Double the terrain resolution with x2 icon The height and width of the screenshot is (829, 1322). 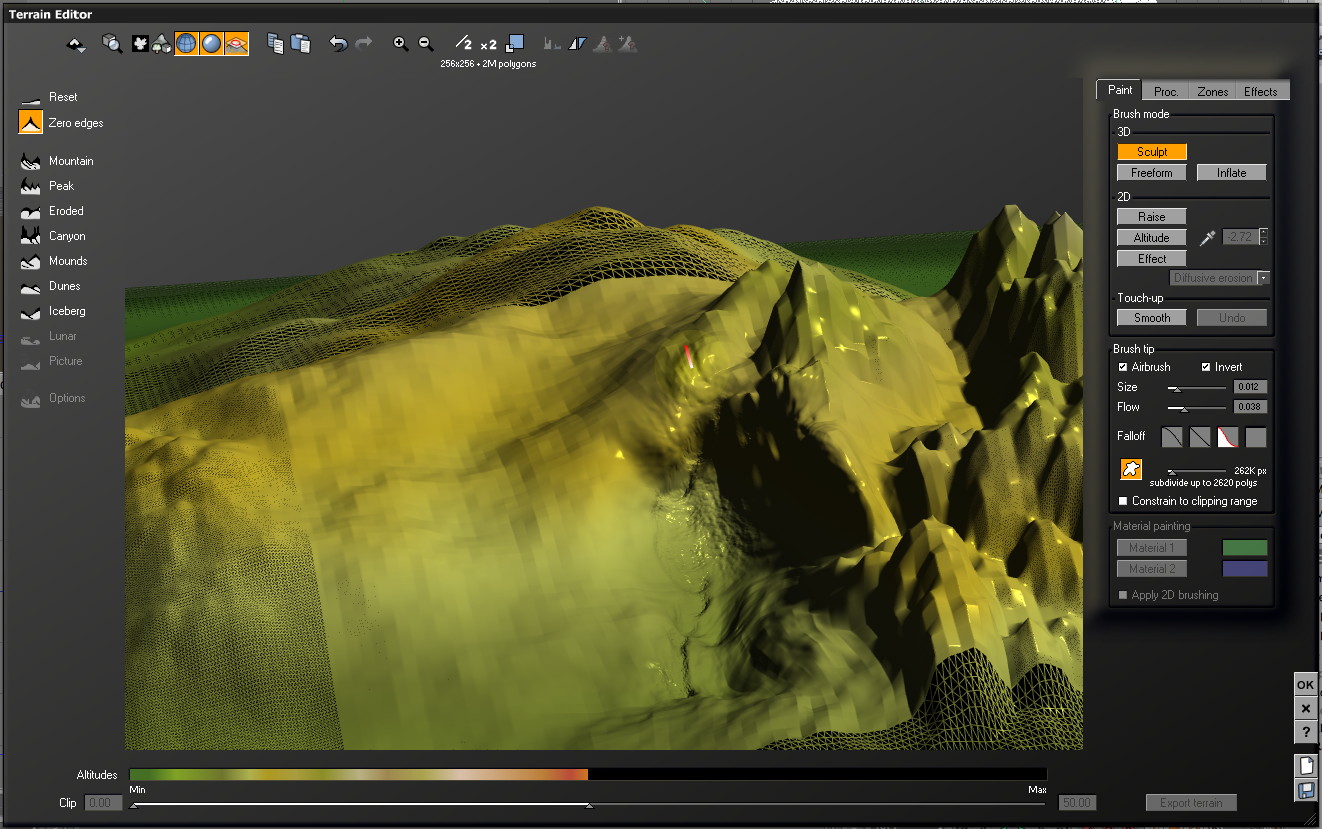point(488,45)
